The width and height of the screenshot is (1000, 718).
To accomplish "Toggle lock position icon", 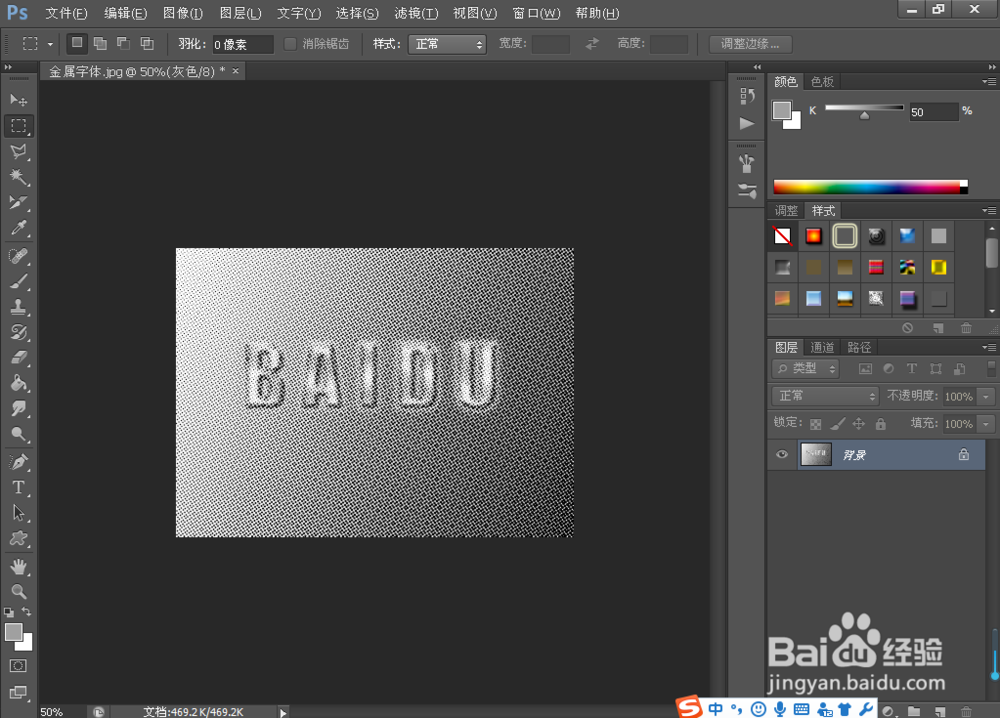I will click(859, 423).
